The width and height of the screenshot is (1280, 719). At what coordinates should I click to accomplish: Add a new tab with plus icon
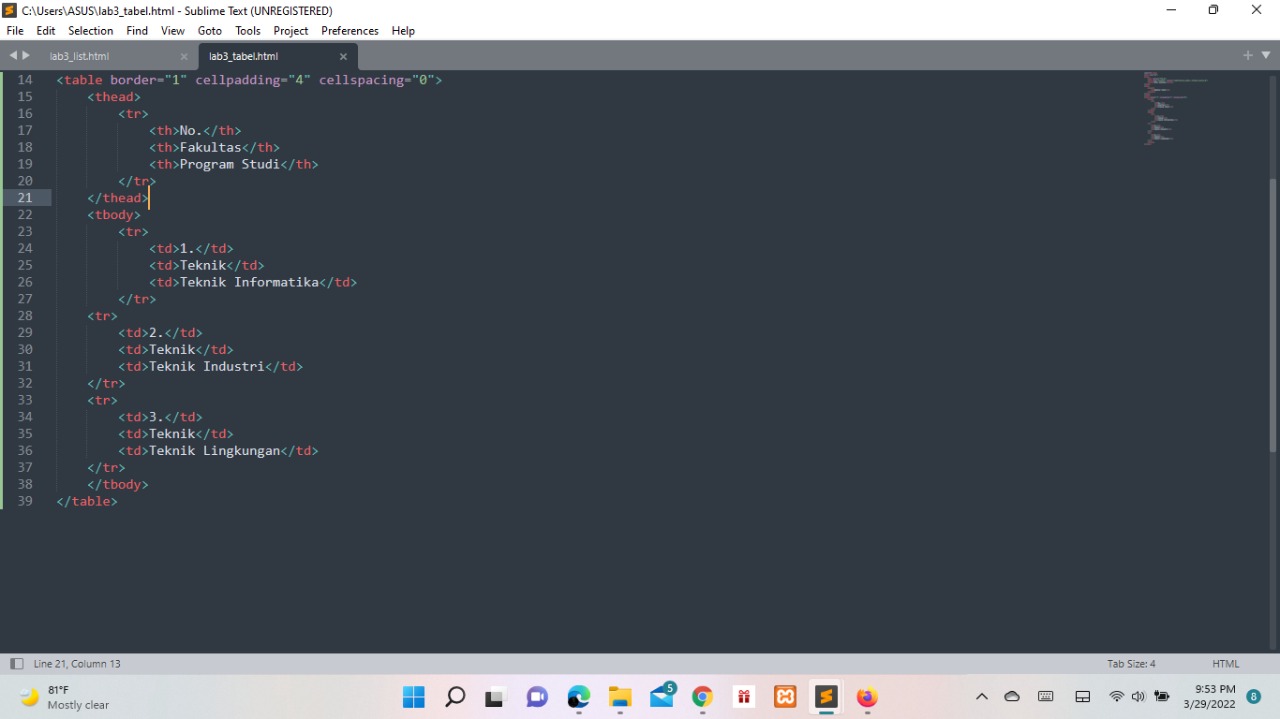(x=1248, y=55)
